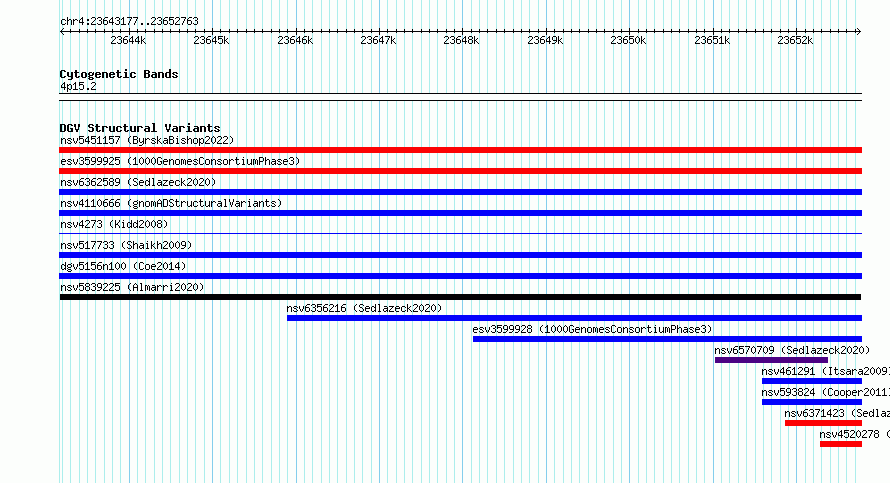
Task: Open the nsv4273 (Kidd2008) label
Action: click(114, 224)
